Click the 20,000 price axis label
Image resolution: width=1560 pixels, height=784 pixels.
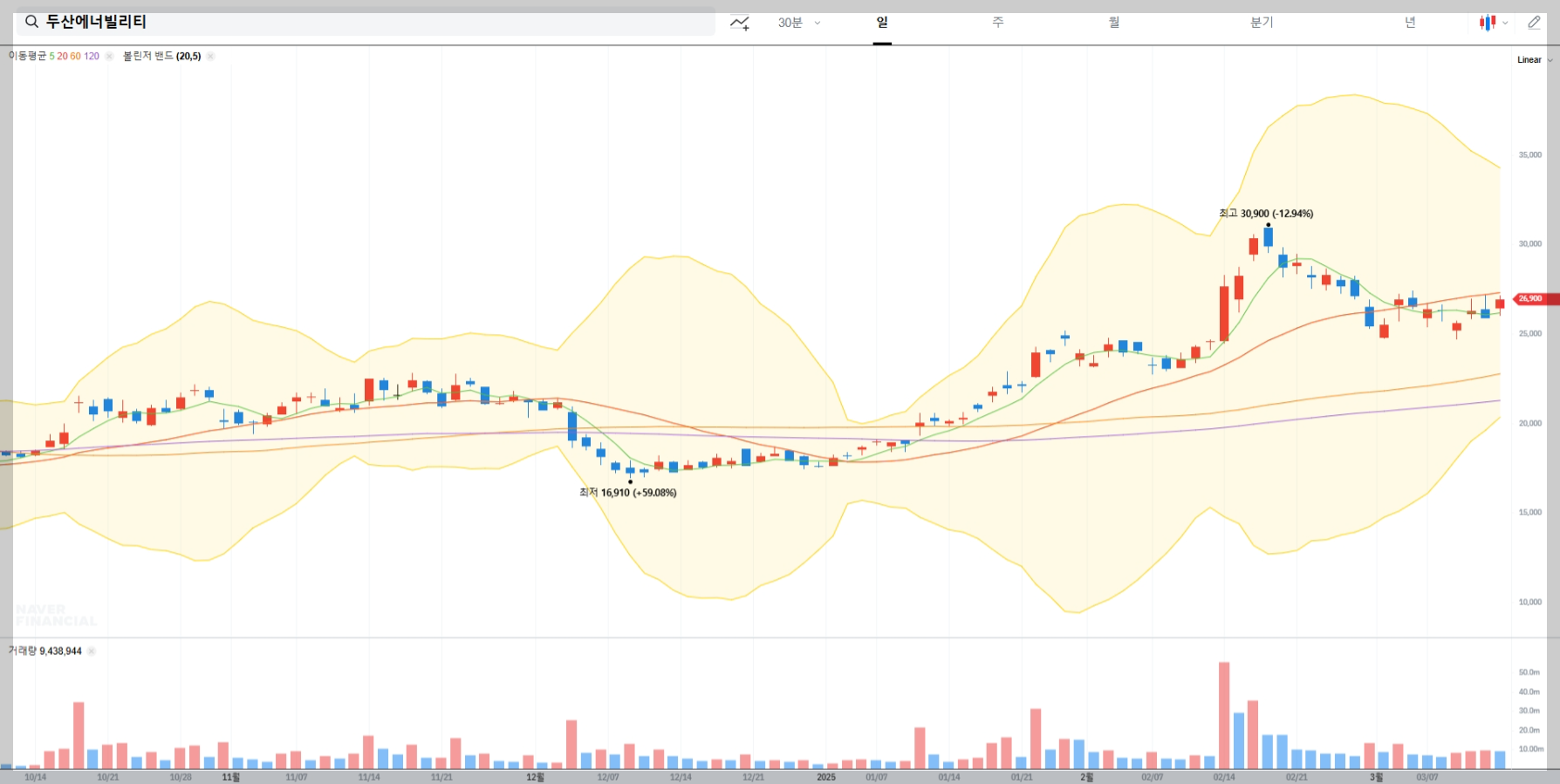[1530, 423]
